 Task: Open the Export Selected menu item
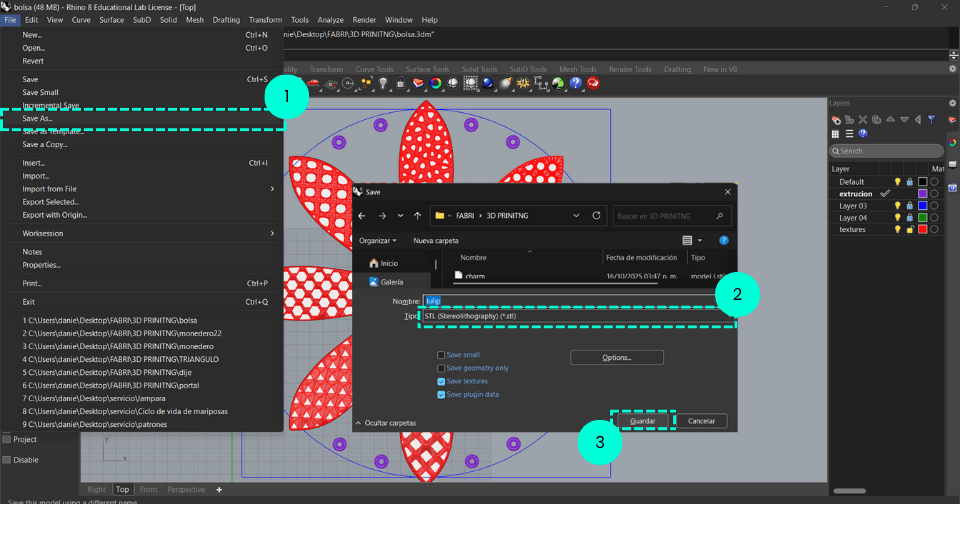[x=50, y=202]
